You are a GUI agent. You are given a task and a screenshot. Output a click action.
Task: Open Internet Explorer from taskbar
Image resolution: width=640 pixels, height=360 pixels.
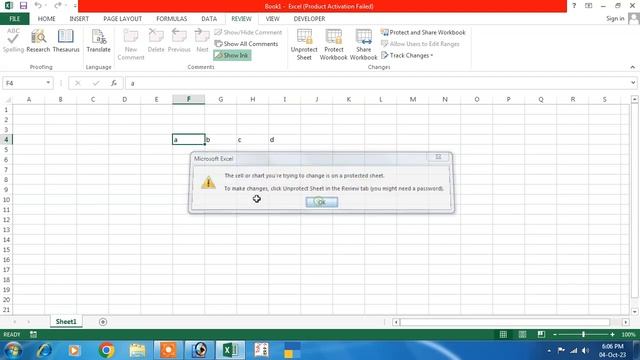pos(44,350)
